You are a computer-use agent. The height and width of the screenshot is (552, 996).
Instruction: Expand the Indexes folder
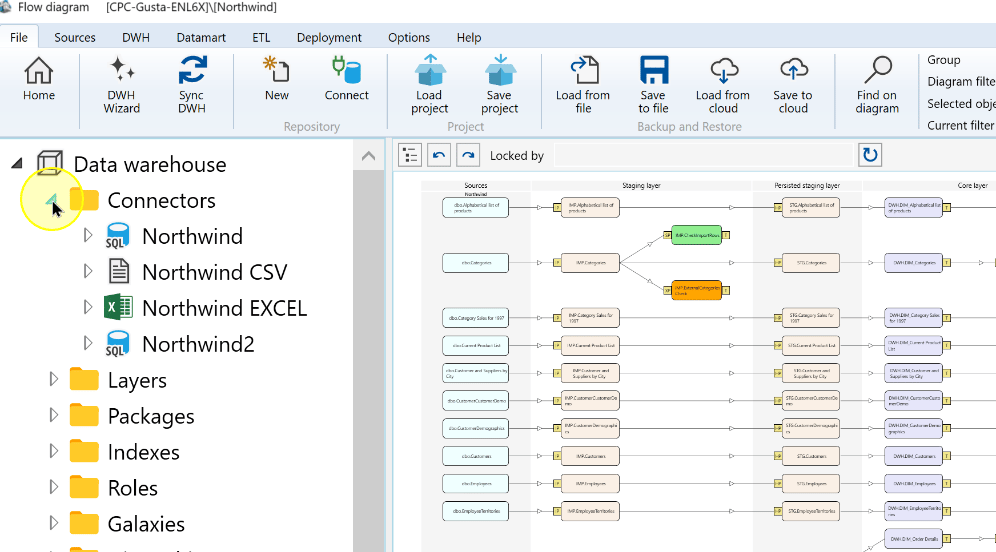(53, 452)
